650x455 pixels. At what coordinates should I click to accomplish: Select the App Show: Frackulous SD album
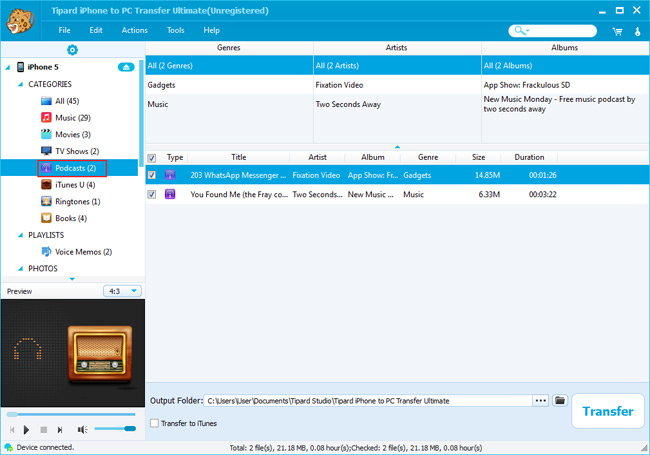pyautogui.click(x=565, y=85)
